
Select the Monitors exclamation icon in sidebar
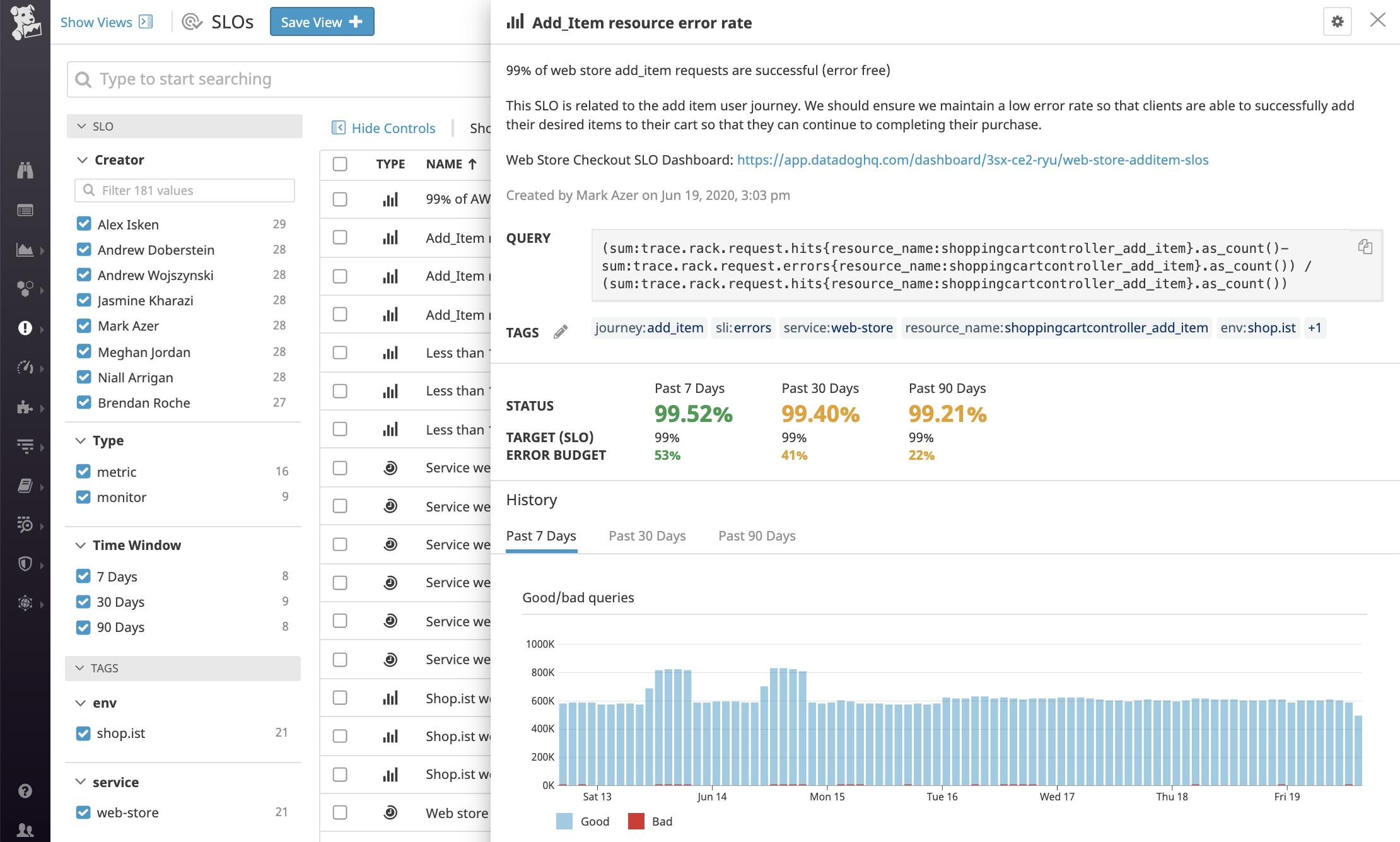[x=25, y=328]
